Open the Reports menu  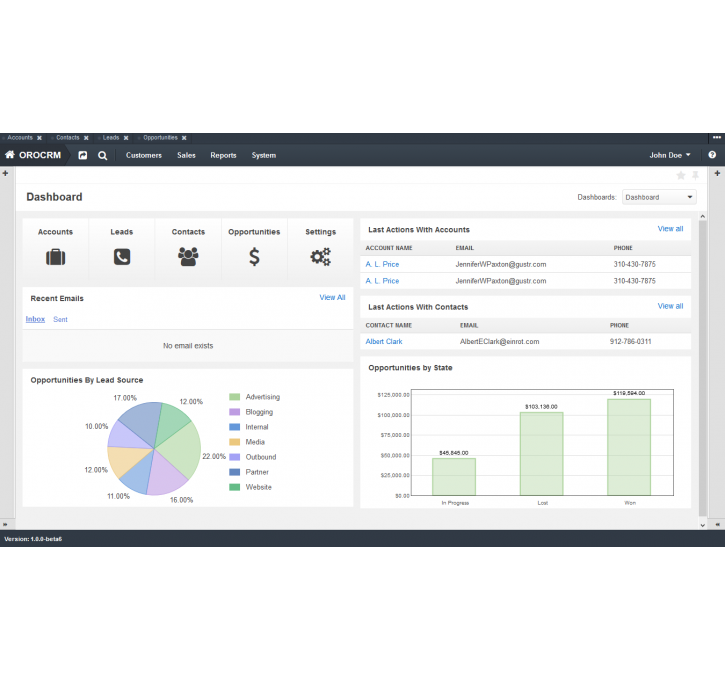[x=223, y=155]
